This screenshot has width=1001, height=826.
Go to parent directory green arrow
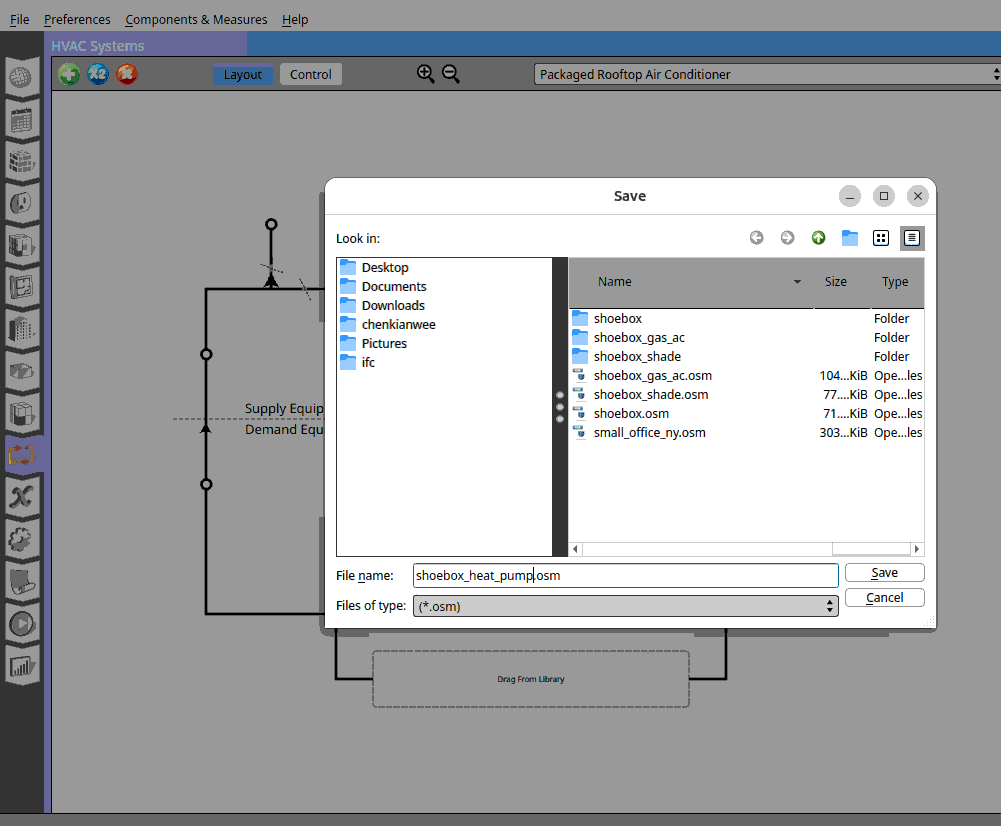pyautogui.click(x=818, y=238)
